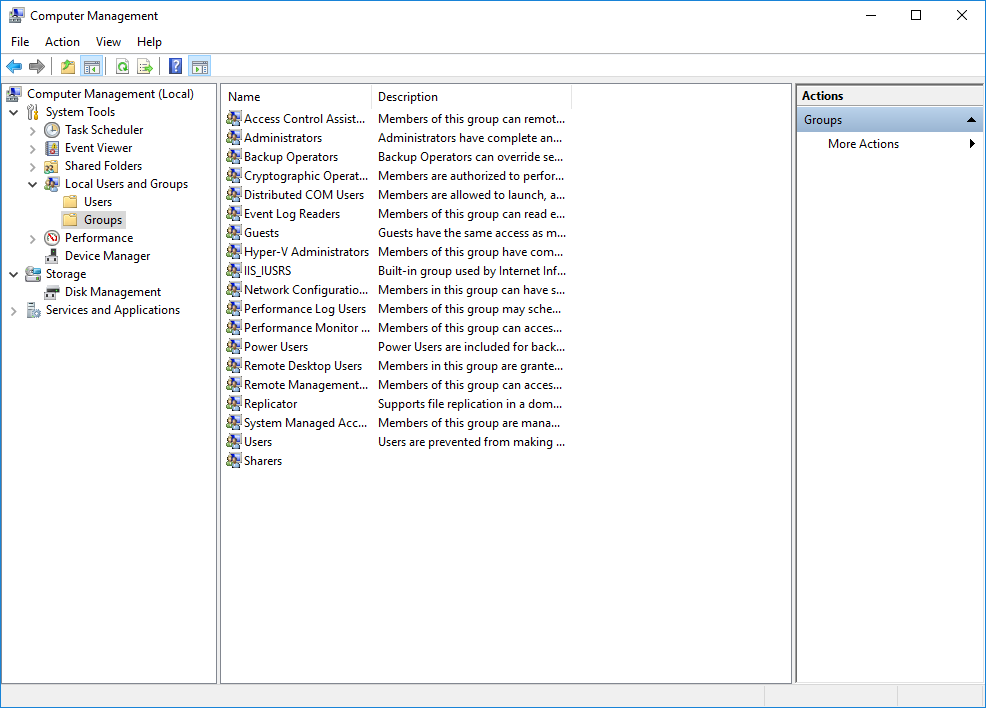Click the Task Scheduler clock icon
This screenshot has height=708, width=986.
52,130
